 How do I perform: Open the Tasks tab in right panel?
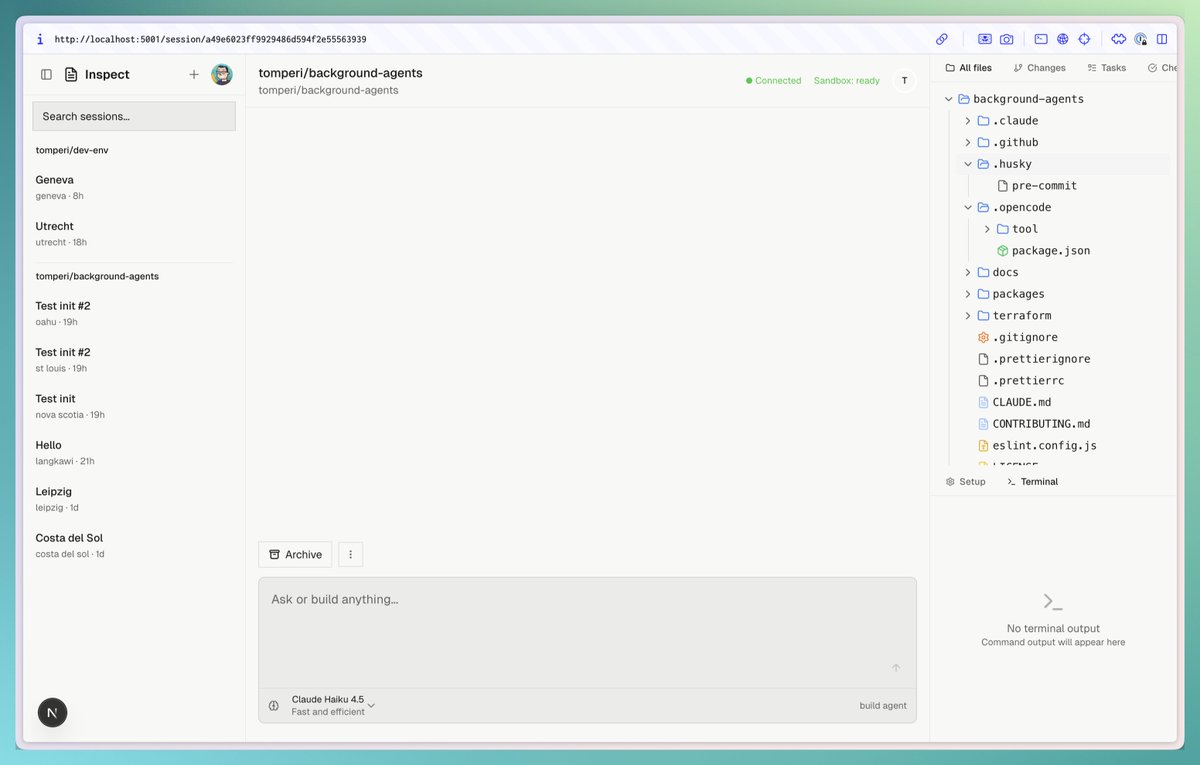1106,67
